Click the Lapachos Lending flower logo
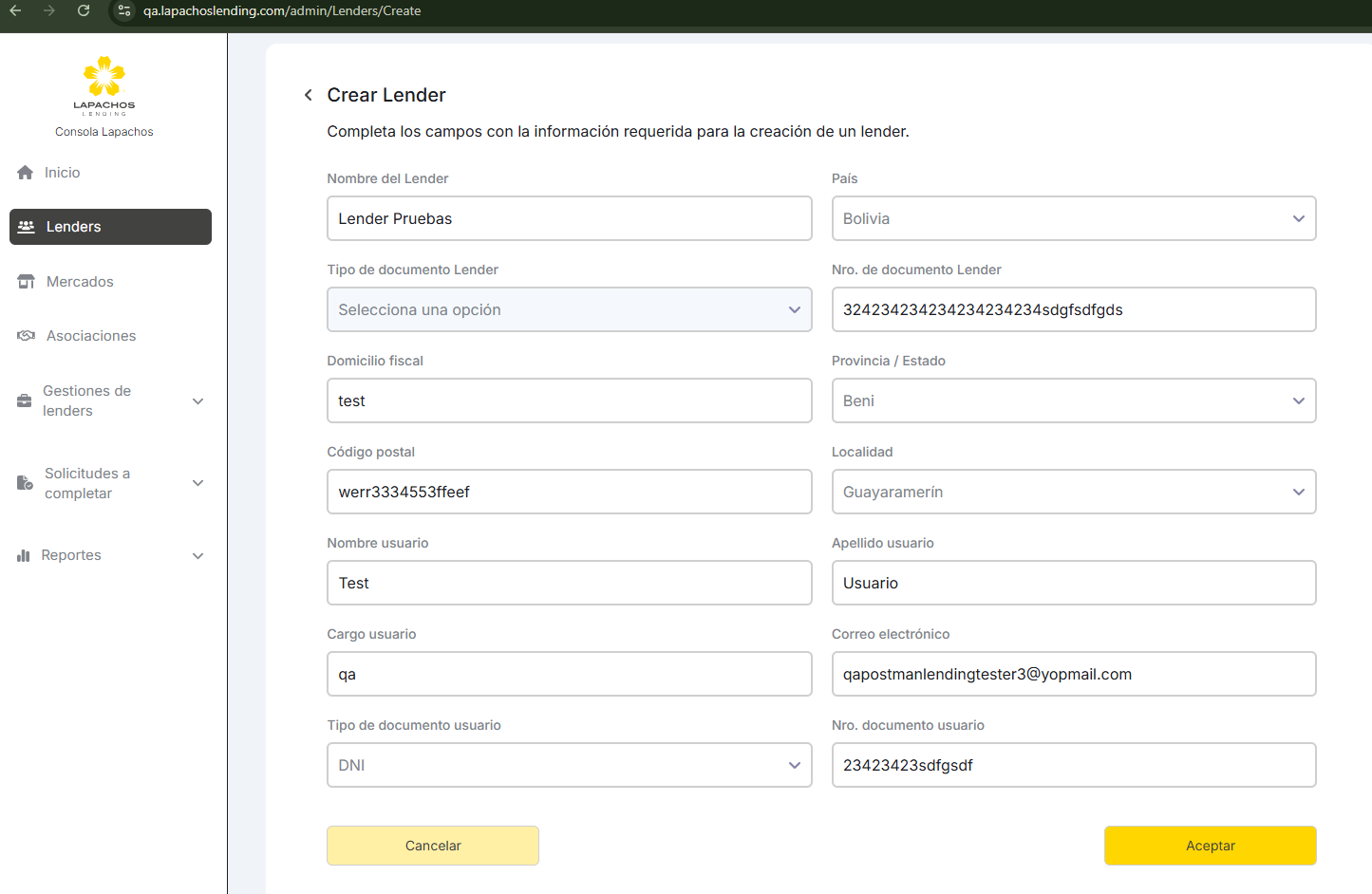Viewport: 1372px width, 894px height. coord(104,77)
